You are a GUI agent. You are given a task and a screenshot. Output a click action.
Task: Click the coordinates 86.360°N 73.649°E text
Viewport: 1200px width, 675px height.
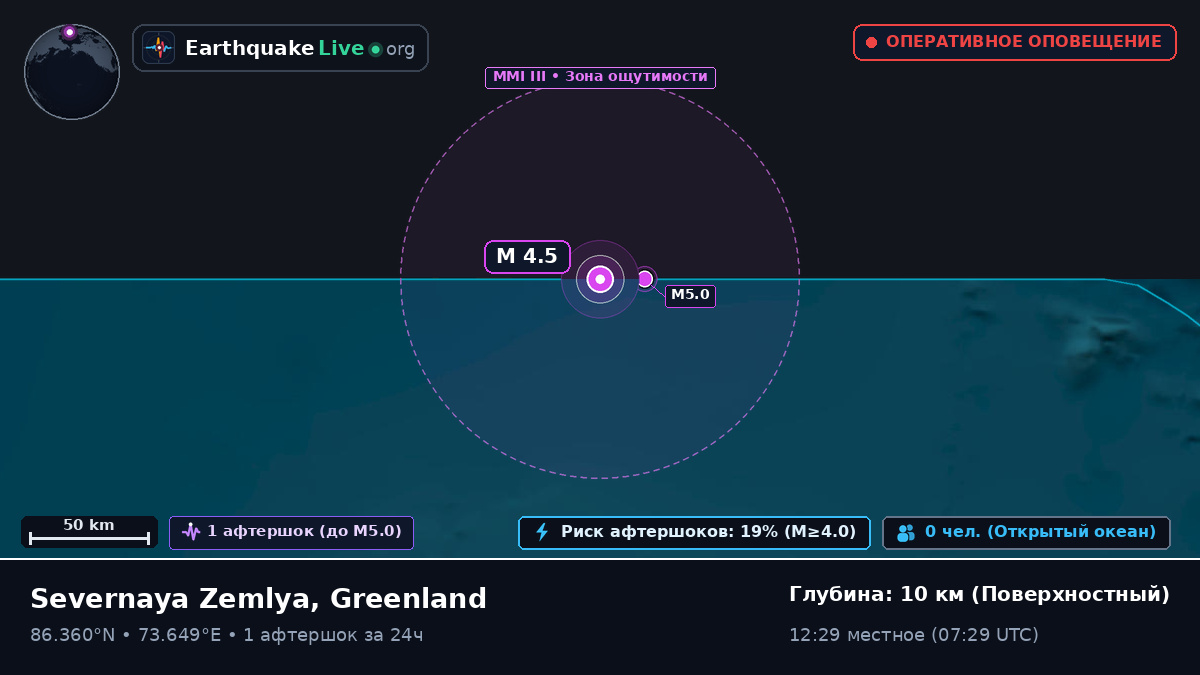point(125,635)
